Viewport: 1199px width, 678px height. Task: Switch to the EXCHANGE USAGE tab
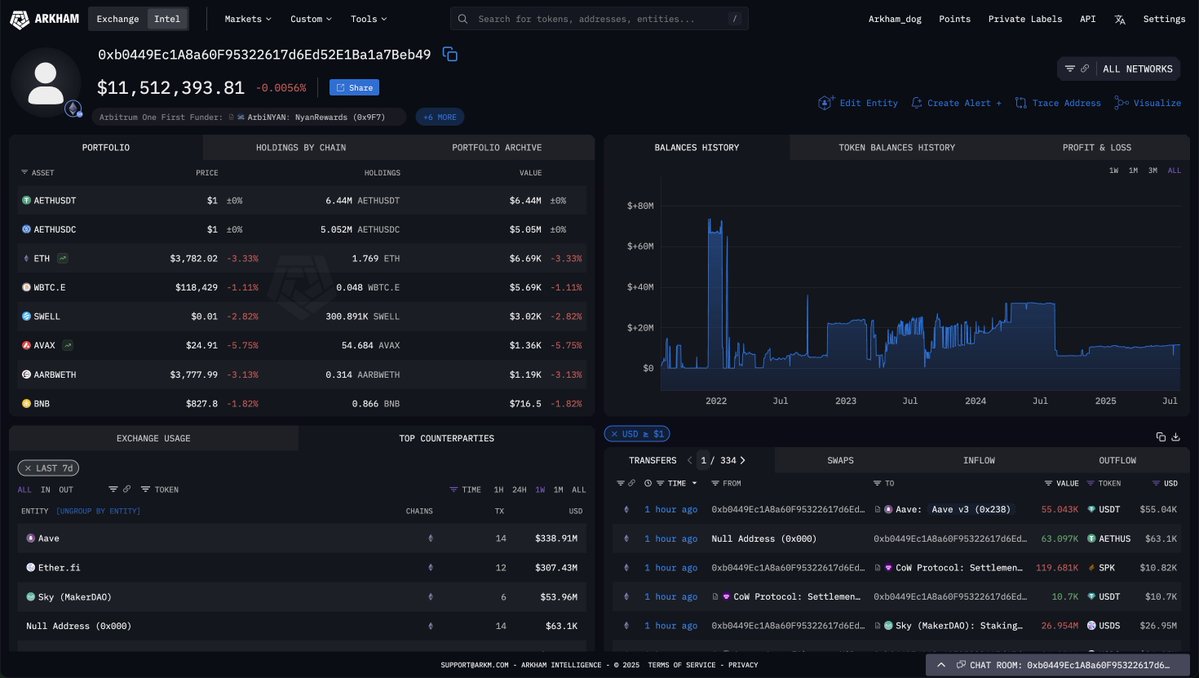pyautogui.click(x=154, y=438)
